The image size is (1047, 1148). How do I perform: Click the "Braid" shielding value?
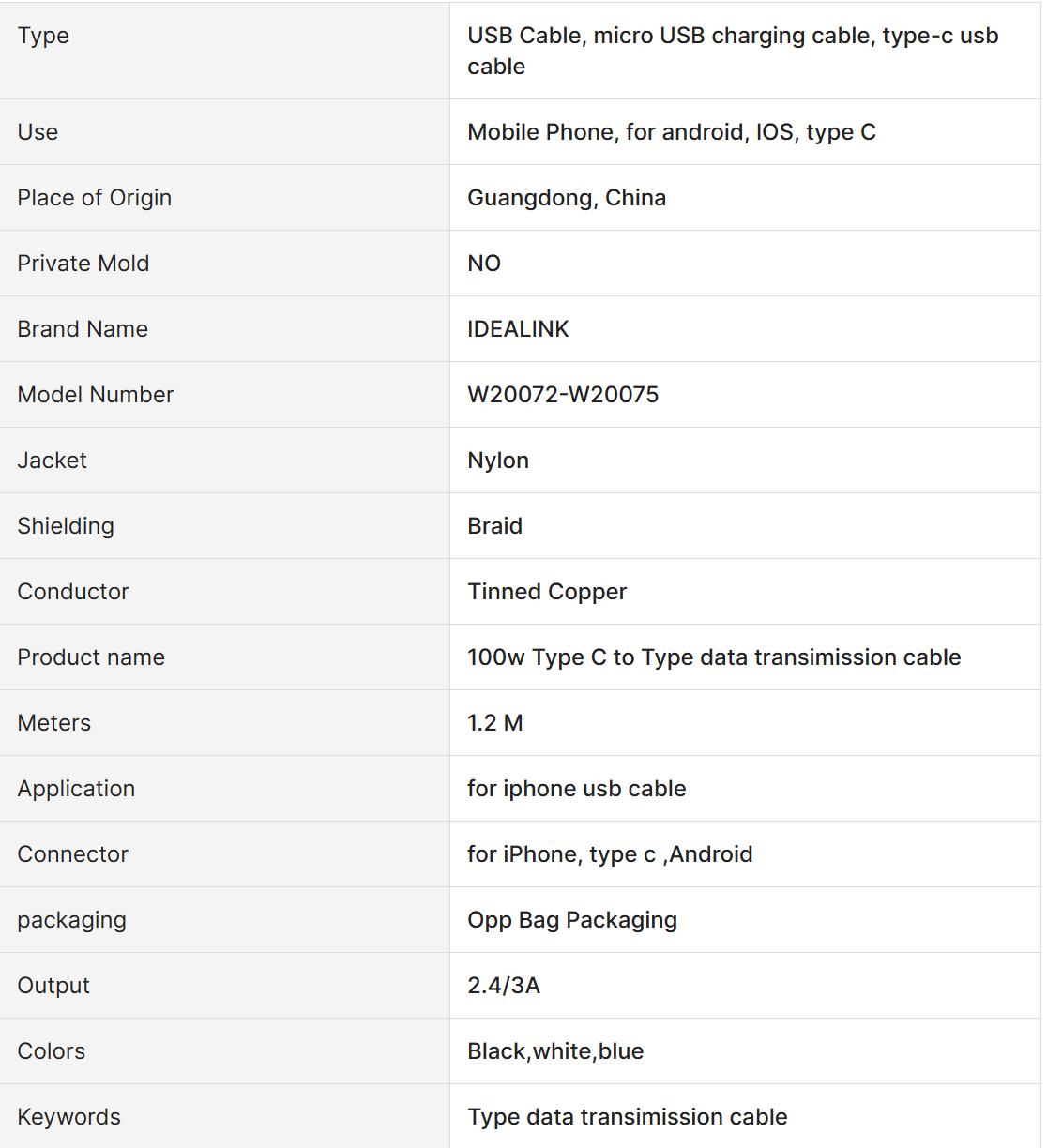pos(494,526)
